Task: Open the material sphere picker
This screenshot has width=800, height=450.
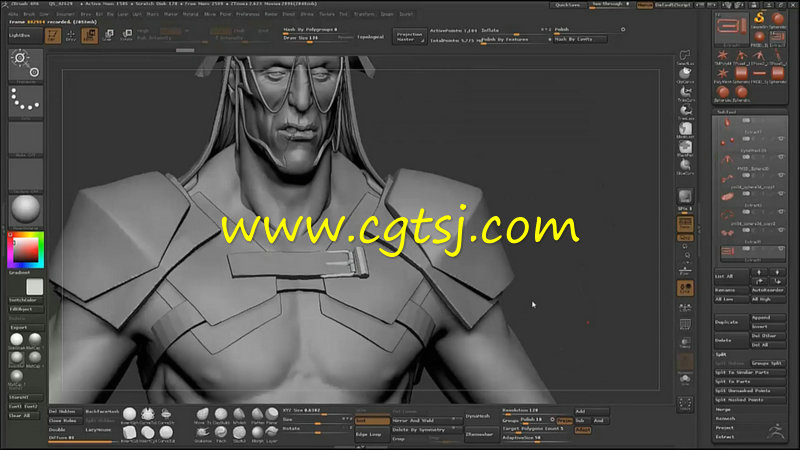Action: pos(26,210)
